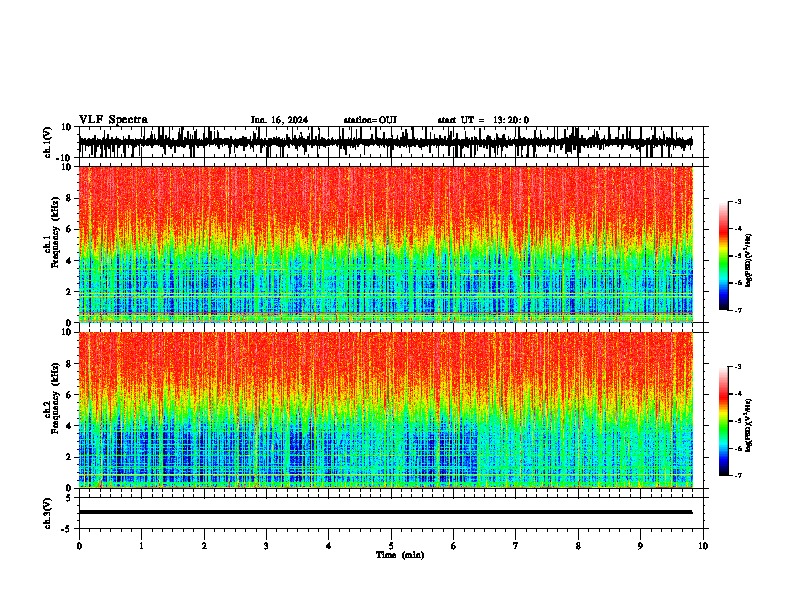Viewport: 792px width, 612px height.
Task: Click the "Time (min)" axis title
Action: (x=400, y=555)
